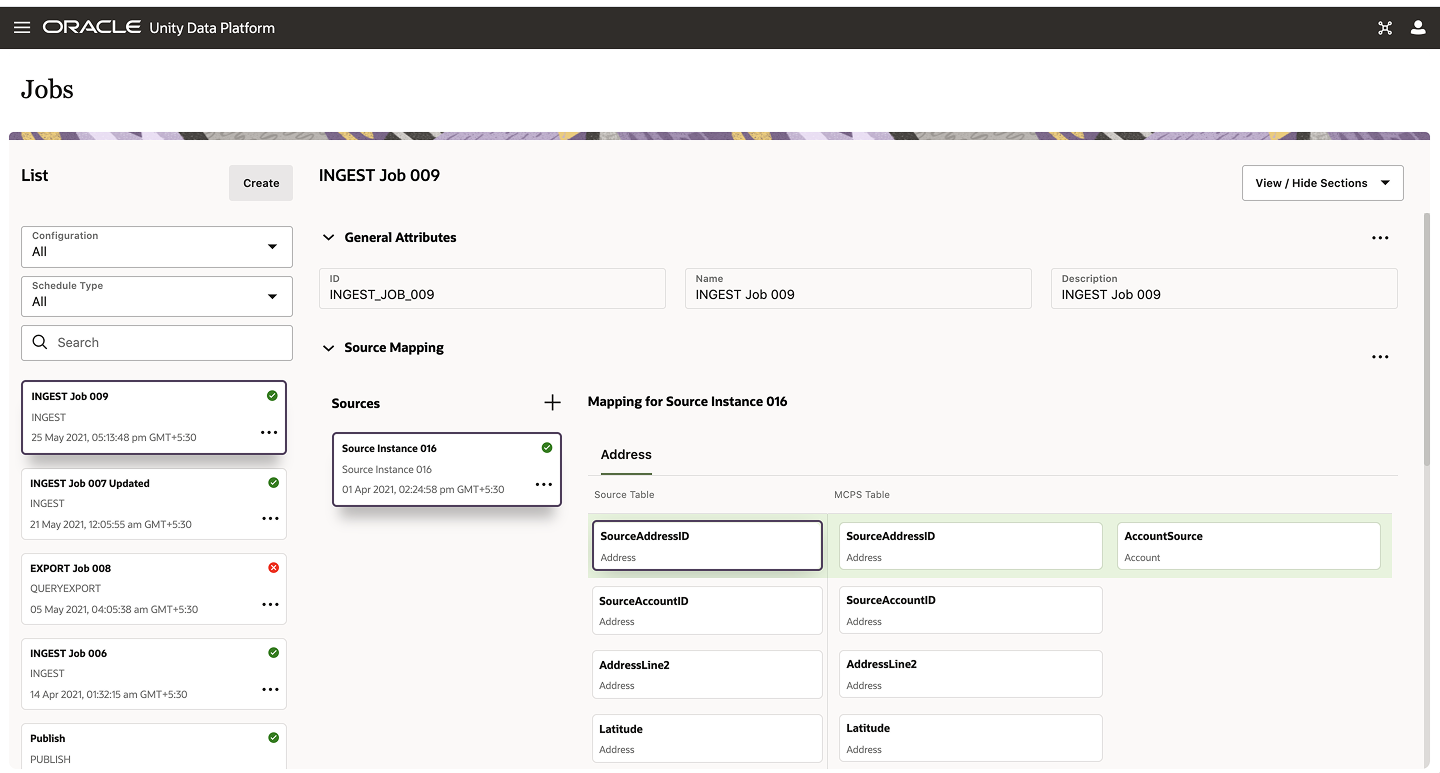Open actions menu on Source Instance 016 card
The width and height of the screenshot is (1440, 773).
coord(544,484)
